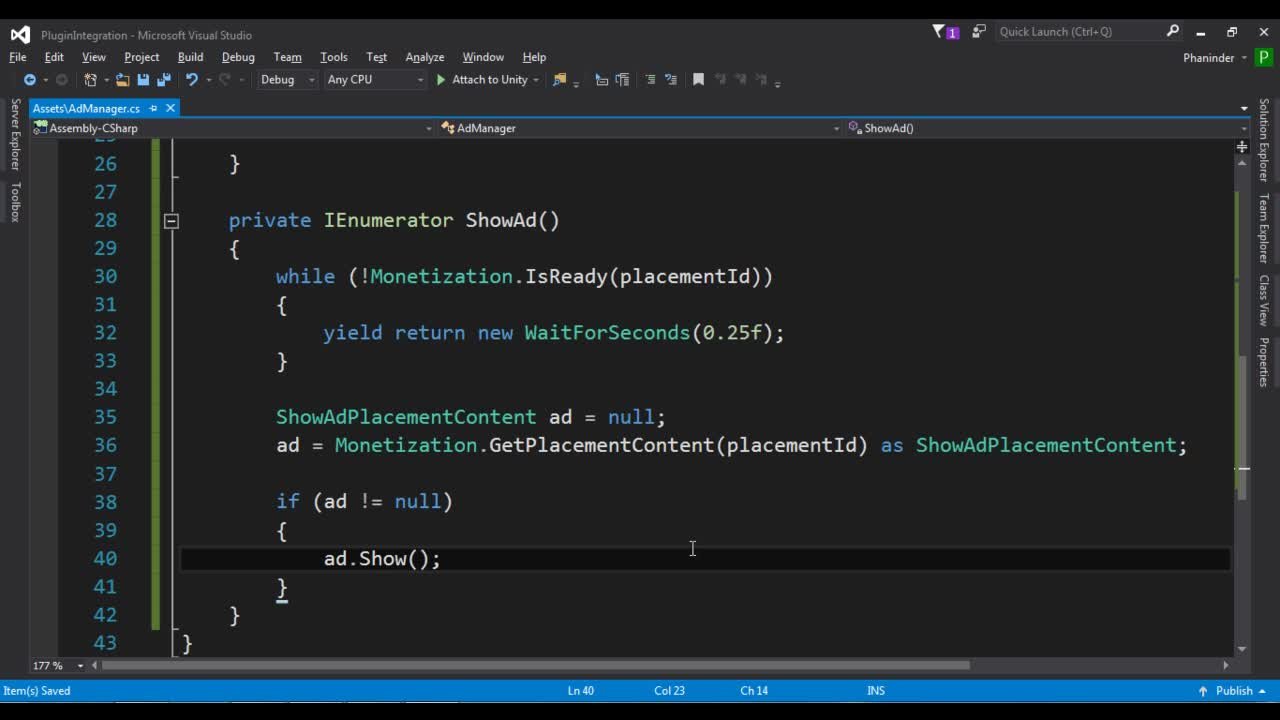
Task: Click the bookmark icon in the toolbar
Action: [698, 80]
